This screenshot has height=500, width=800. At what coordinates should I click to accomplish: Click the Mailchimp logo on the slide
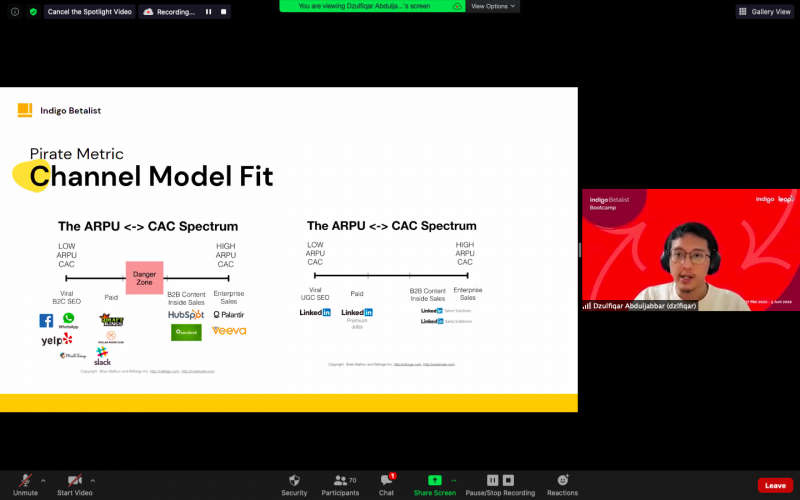click(72, 356)
